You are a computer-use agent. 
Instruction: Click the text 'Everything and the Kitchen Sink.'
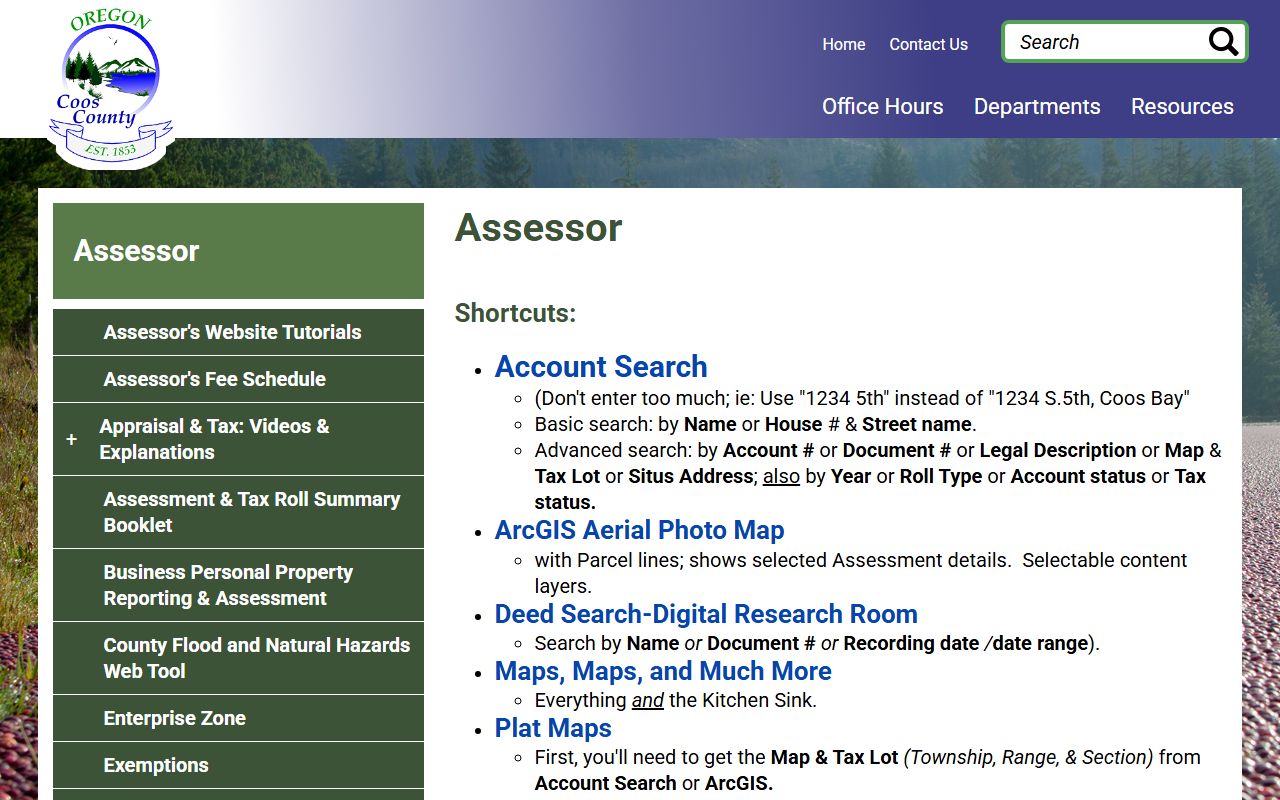pos(676,700)
